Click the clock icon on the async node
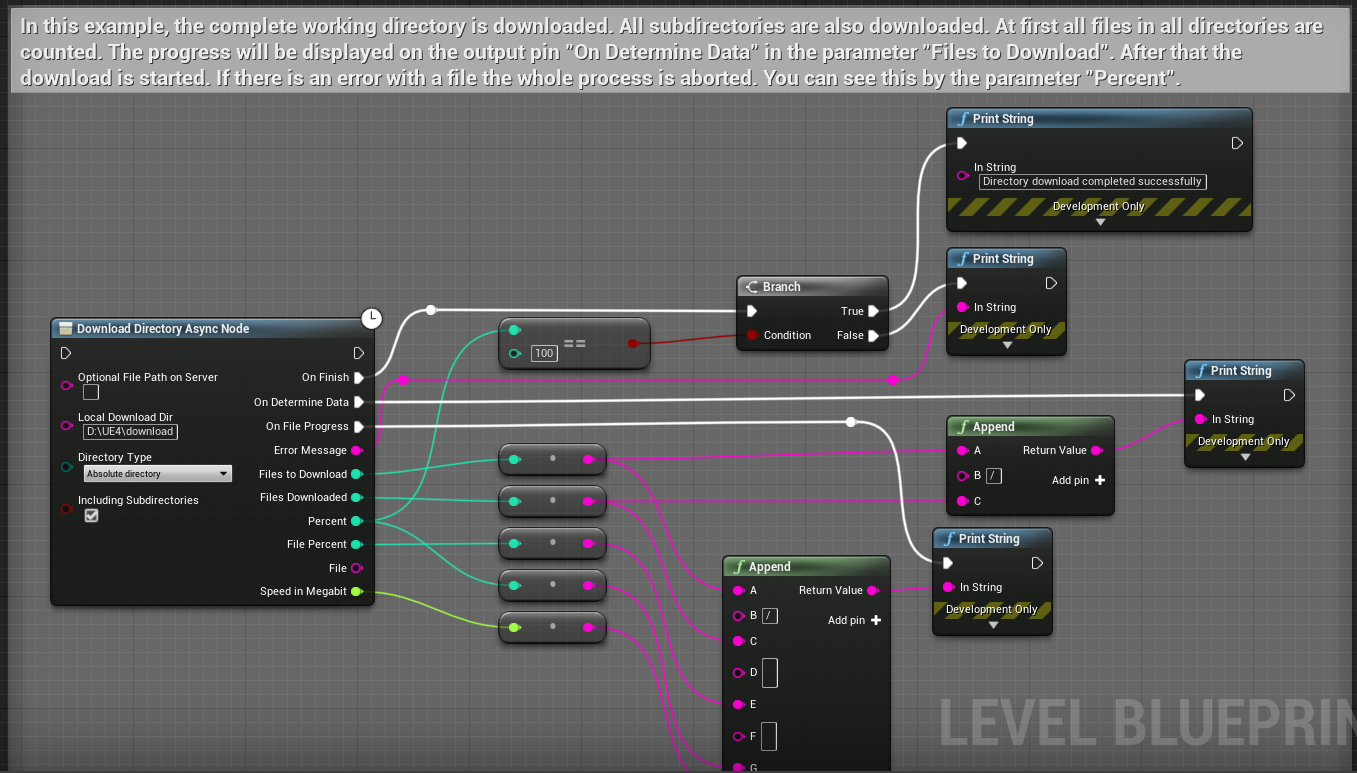Viewport: 1357px width, 773px height. point(371,318)
